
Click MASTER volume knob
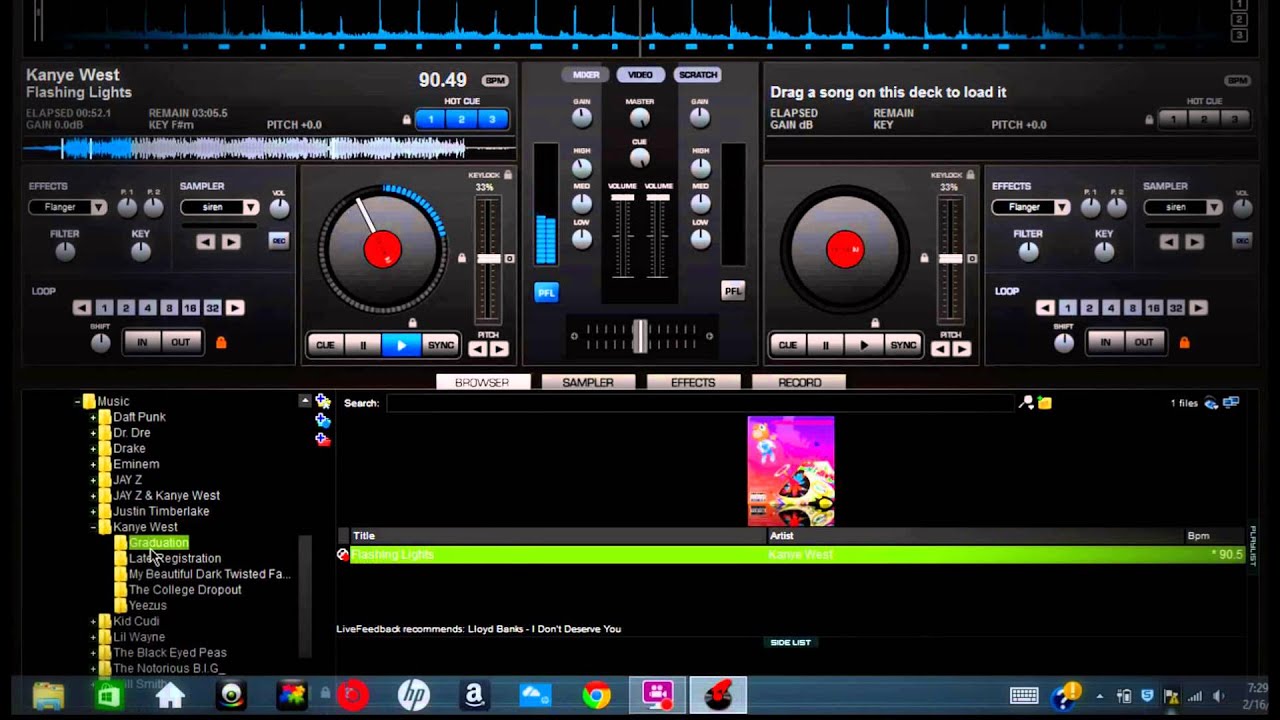click(x=640, y=118)
